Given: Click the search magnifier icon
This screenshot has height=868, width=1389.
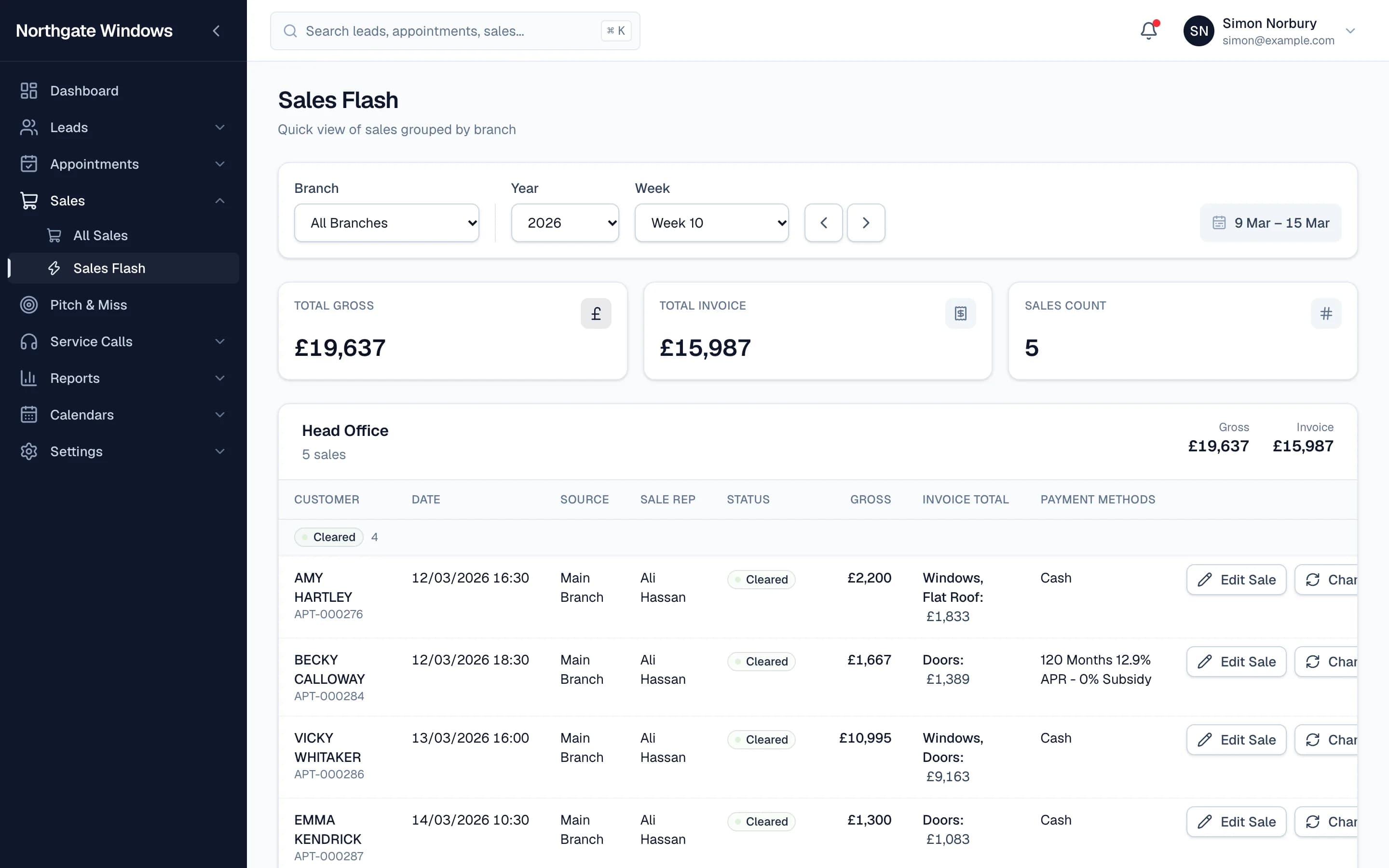Looking at the screenshot, I should coord(290,31).
